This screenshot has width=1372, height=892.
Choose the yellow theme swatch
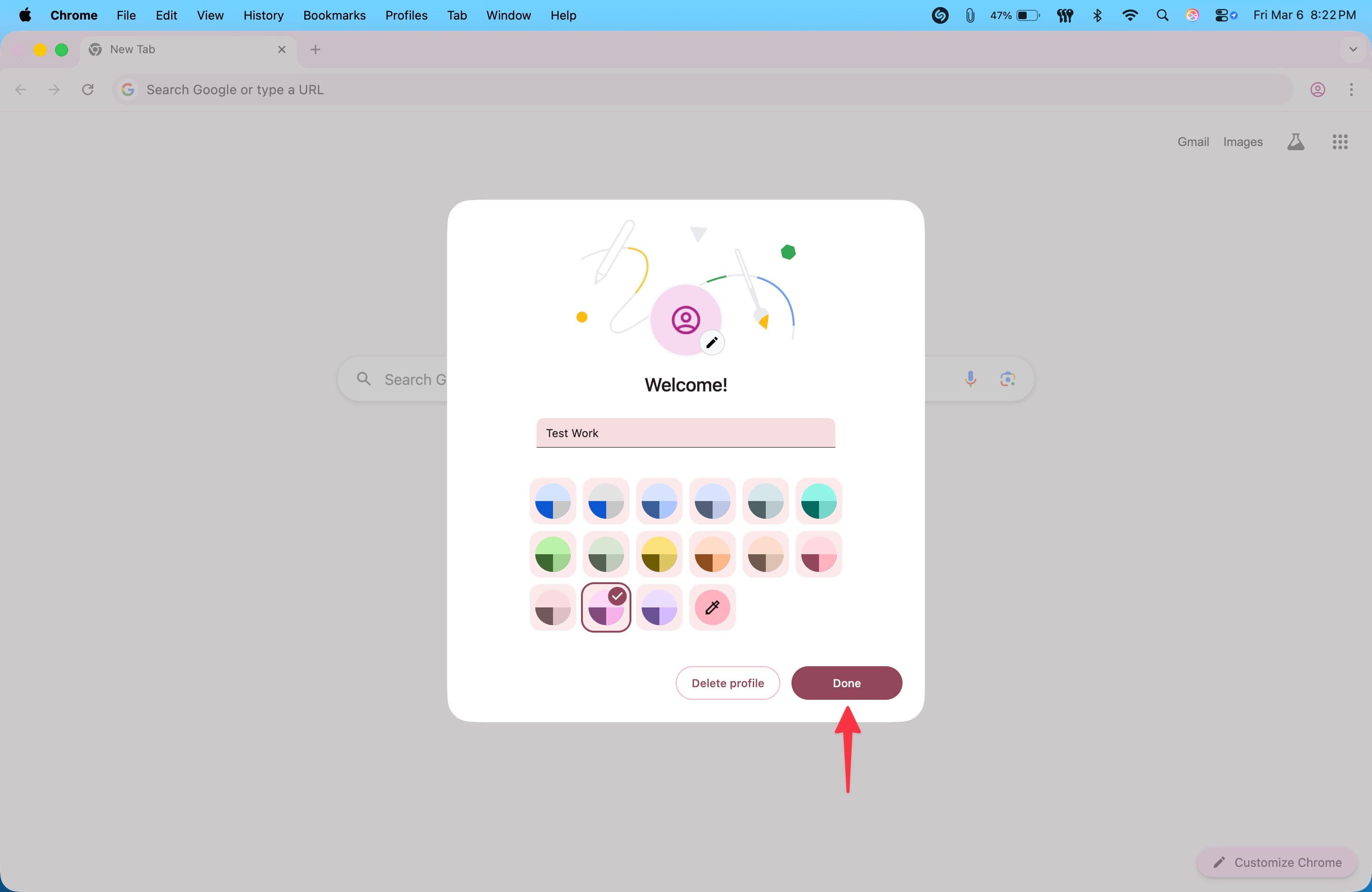pyautogui.click(x=659, y=554)
